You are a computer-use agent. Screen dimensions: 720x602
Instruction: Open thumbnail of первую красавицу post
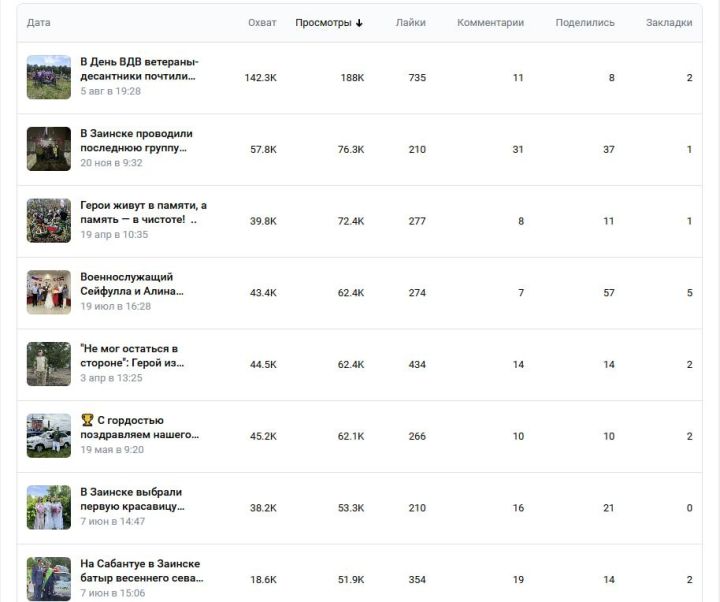click(49, 507)
